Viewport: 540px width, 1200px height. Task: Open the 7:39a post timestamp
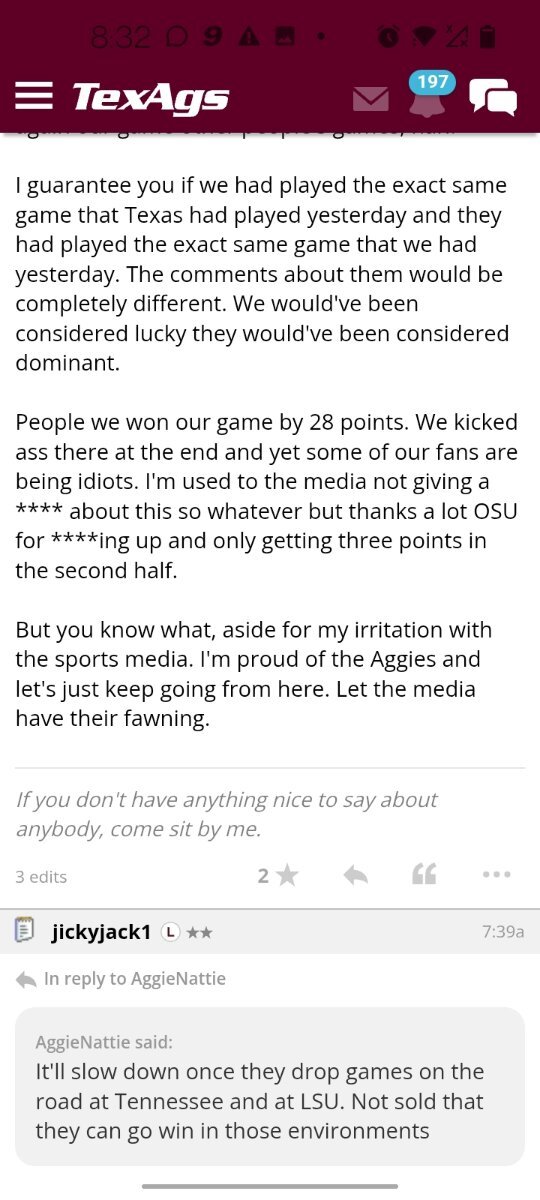(x=503, y=931)
